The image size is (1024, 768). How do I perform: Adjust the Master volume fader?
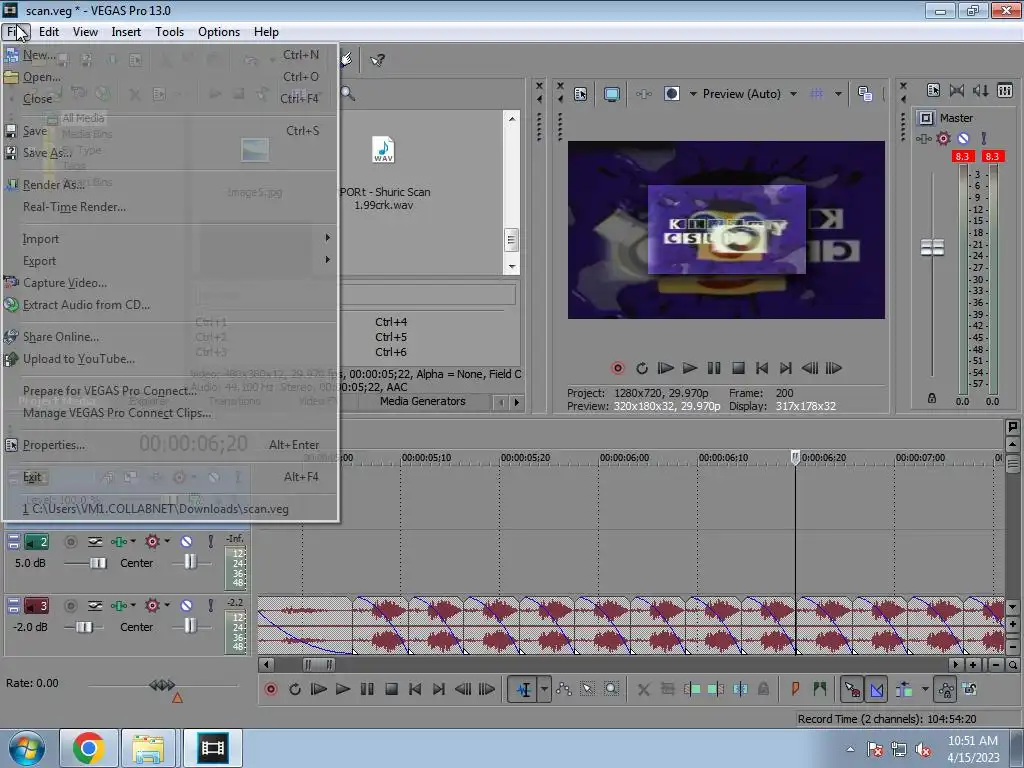[x=932, y=248]
